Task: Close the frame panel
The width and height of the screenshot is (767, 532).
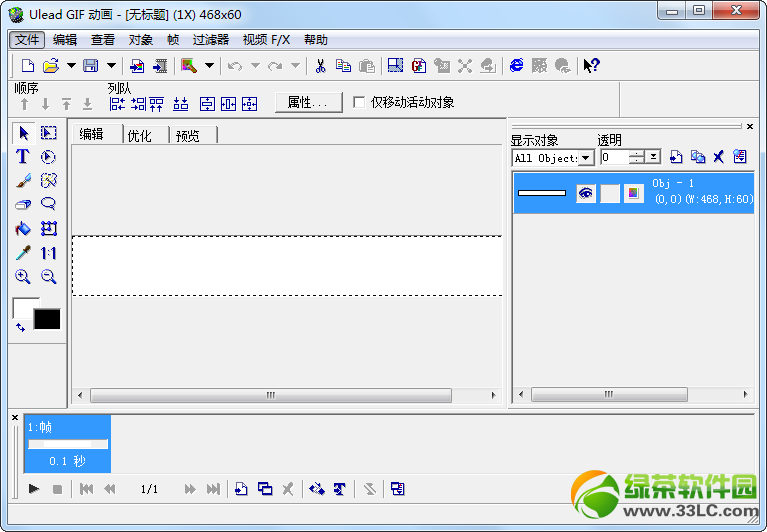Action: coord(15,418)
